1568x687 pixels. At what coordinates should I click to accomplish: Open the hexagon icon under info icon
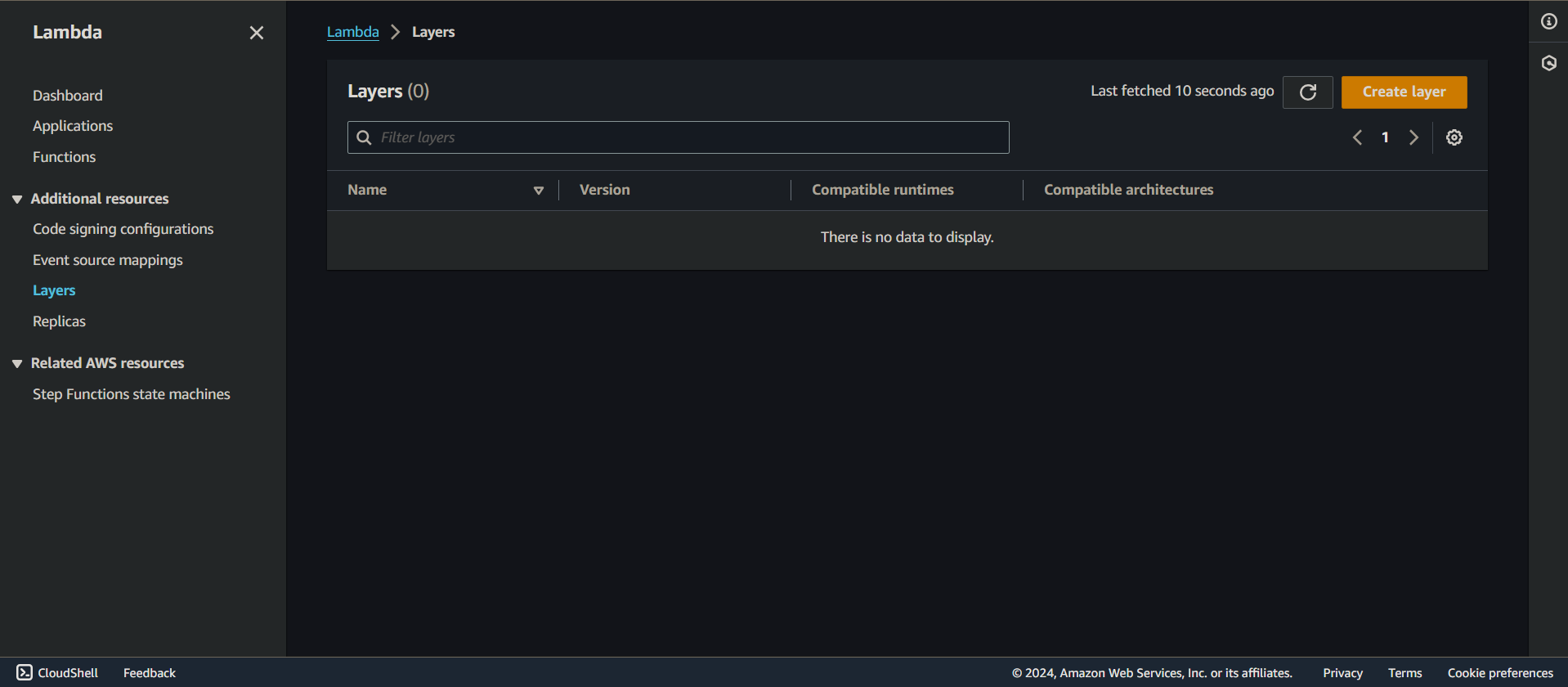pyautogui.click(x=1549, y=63)
